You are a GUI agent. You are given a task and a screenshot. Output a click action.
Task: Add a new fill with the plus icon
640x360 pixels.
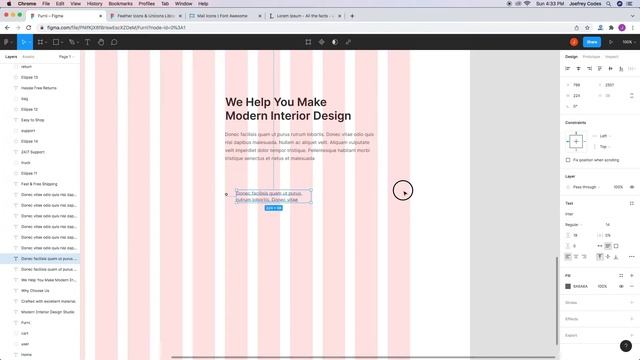(x=632, y=276)
